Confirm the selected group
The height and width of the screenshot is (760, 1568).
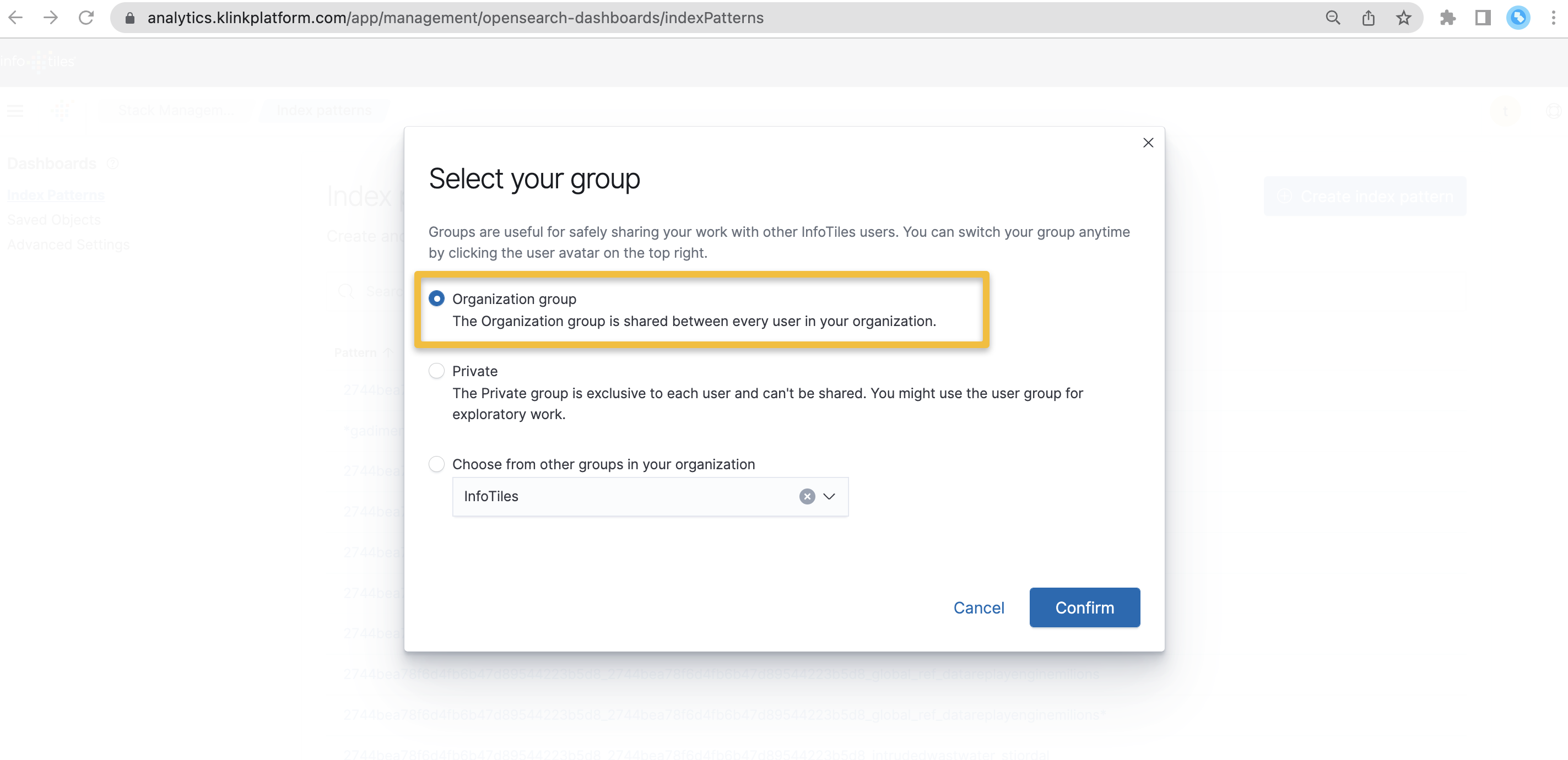pos(1085,607)
